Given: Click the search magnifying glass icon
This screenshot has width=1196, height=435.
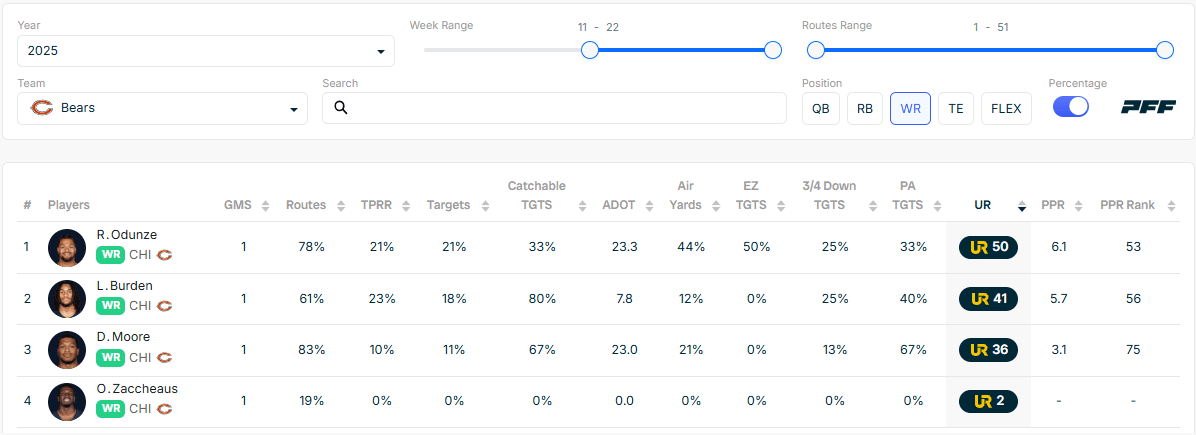Looking at the screenshot, I should (x=341, y=108).
